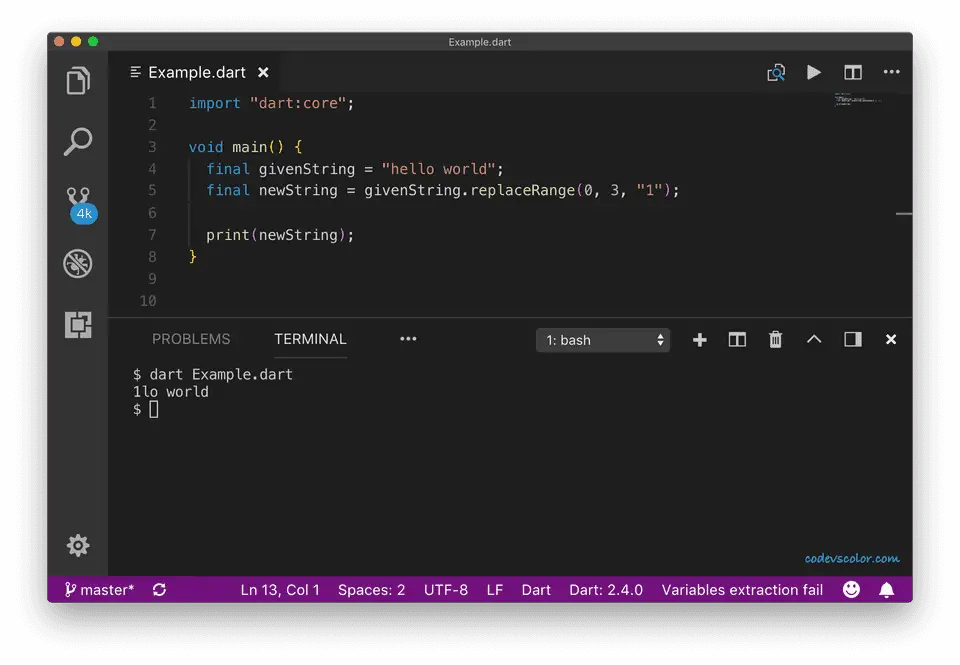Screen dimensions: 960x665
Task: Open the '1: bash' terminal dropdown
Action: click(x=603, y=340)
